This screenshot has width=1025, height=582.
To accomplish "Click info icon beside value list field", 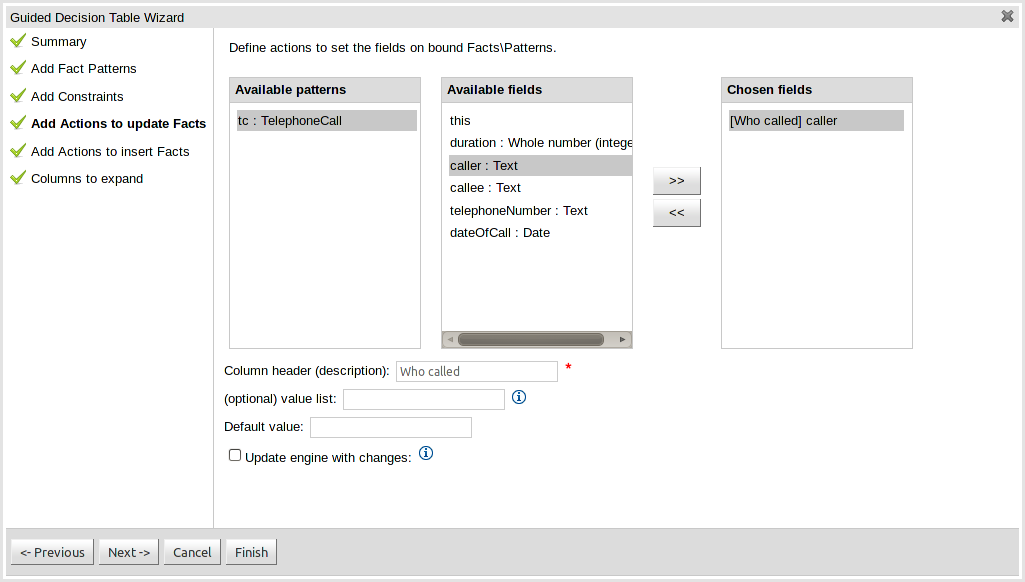I will 519,397.
